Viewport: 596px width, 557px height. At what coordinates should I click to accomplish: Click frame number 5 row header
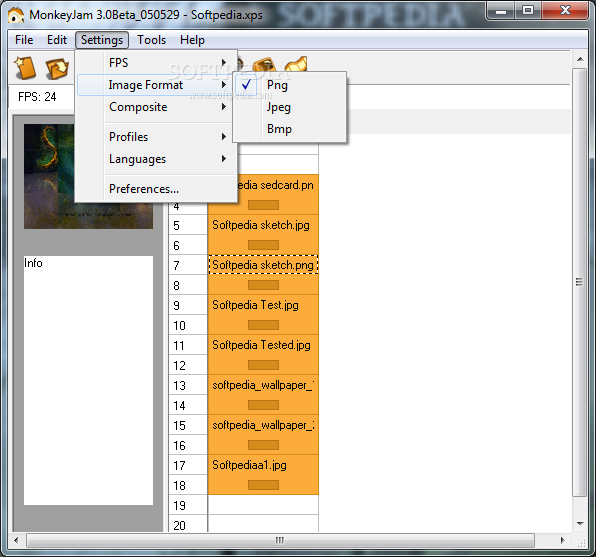click(188, 225)
